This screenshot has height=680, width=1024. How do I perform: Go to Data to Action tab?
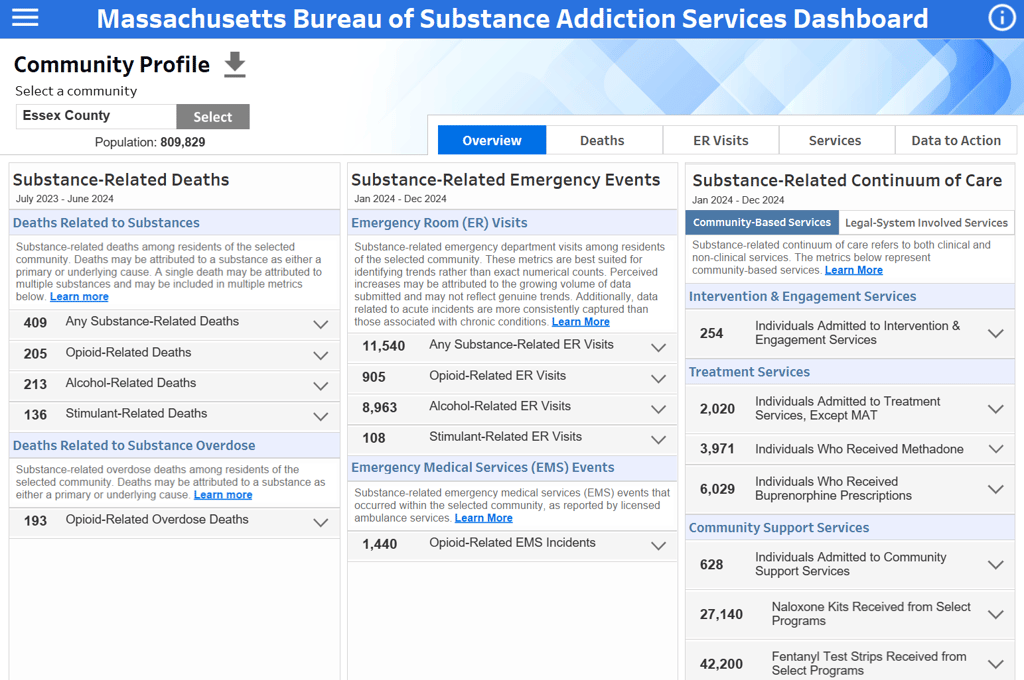[x=956, y=140]
